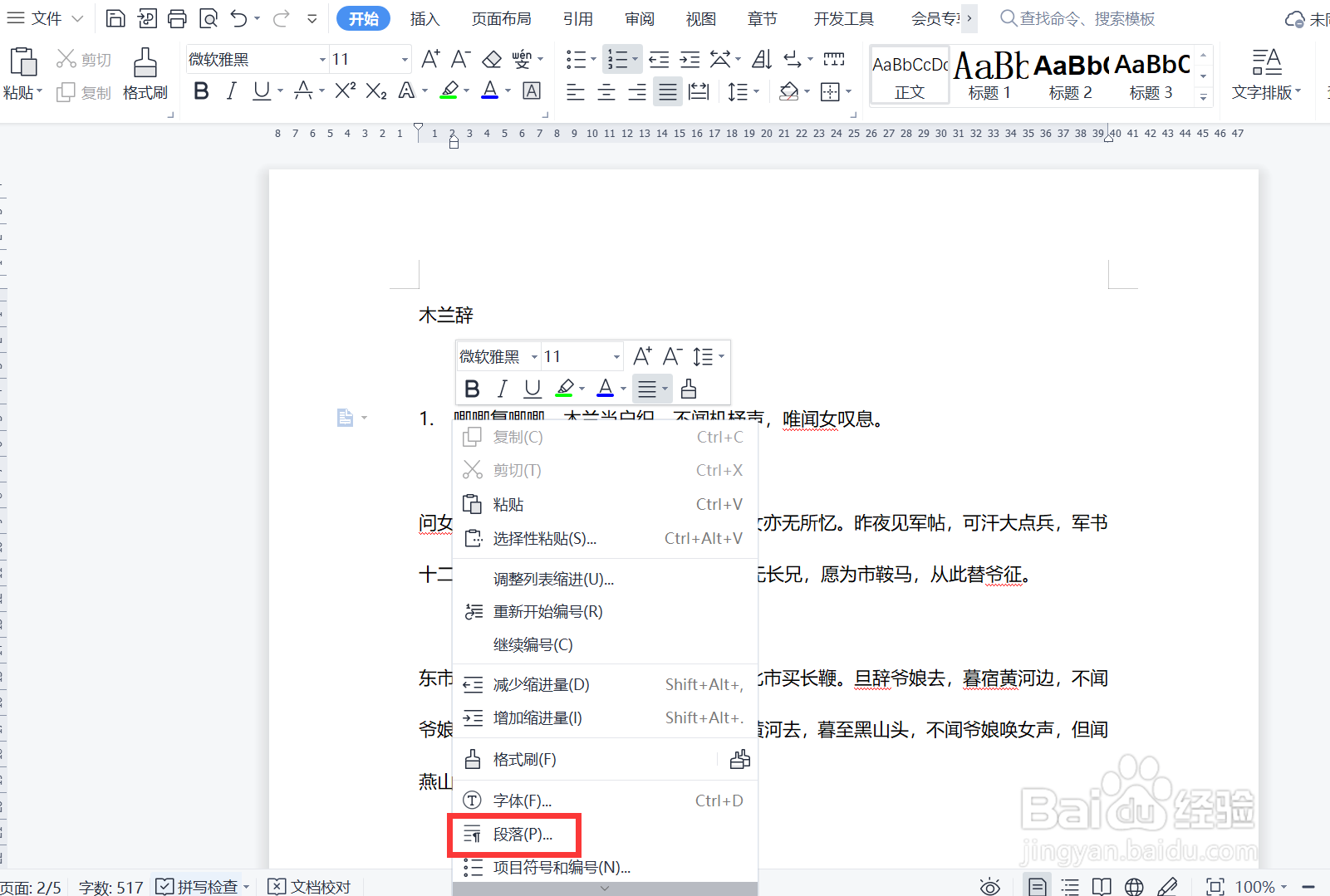Click the Sort icon in ribbon
This screenshot has width=1330, height=896.
click(762, 59)
